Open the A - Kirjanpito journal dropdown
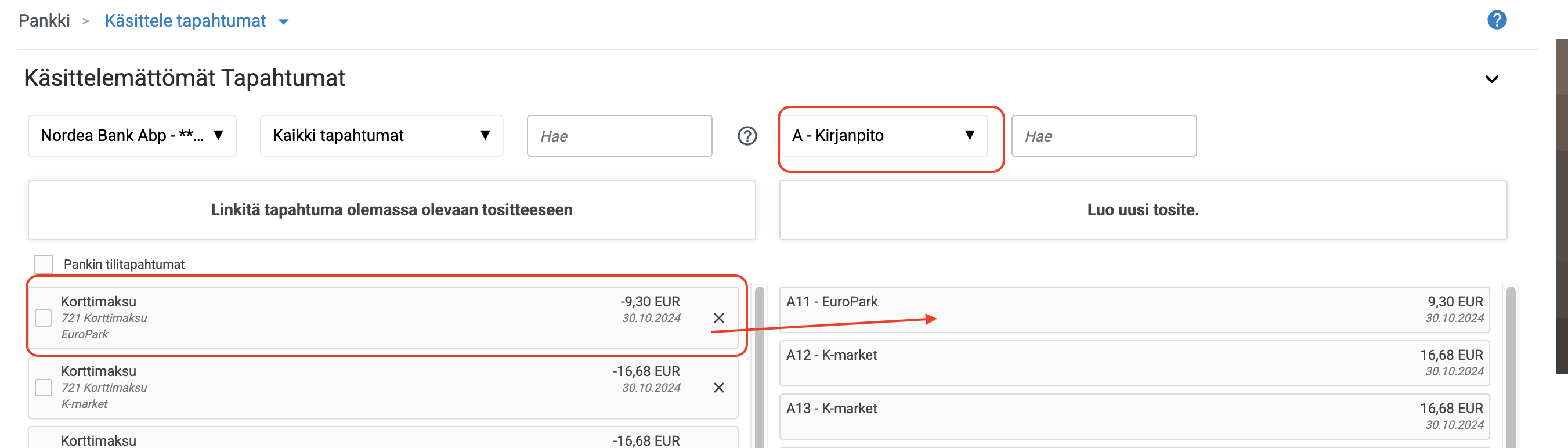The height and width of the screenshot is (448, 1568). (x=883, y=136)
